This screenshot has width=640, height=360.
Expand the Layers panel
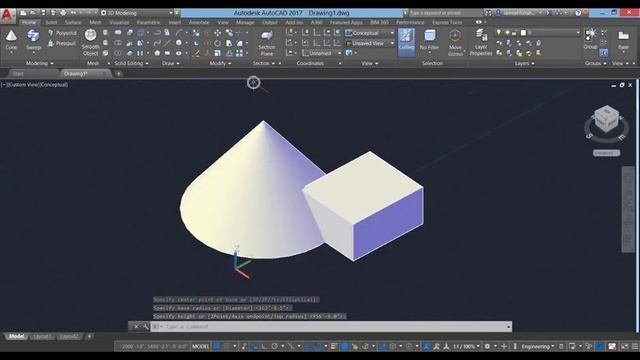tap(524, 63)
